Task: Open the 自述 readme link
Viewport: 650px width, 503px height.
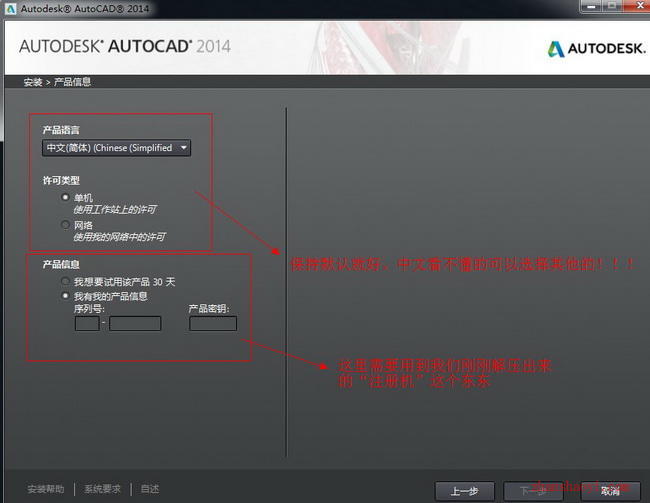Action: tap(150, 489)
